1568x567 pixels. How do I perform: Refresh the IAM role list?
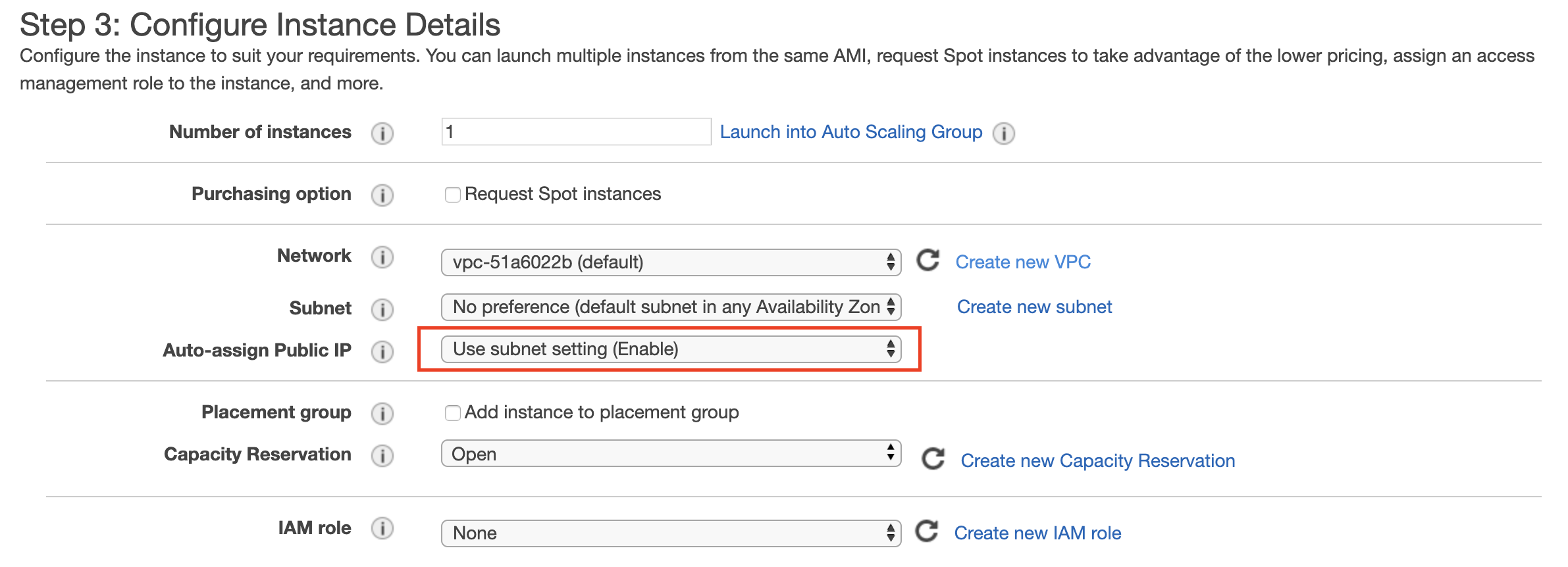[x=927, y=531]
